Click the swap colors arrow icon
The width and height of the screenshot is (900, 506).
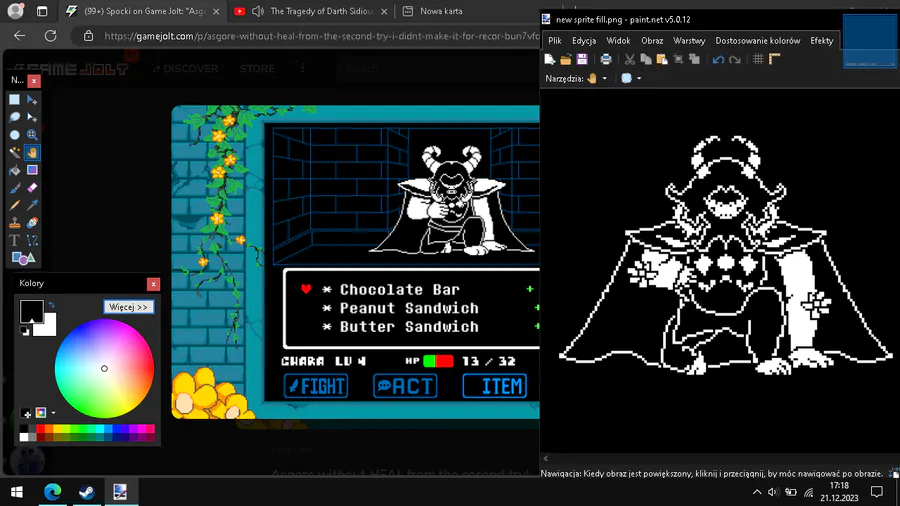[x=51, y=305]
